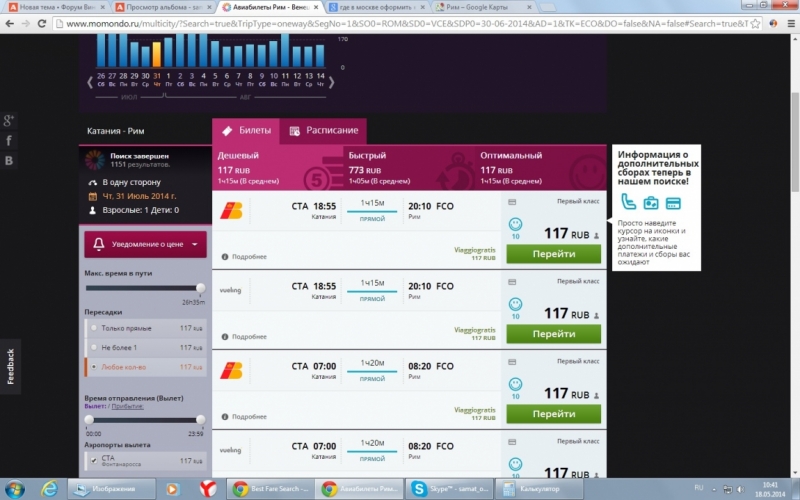Click the calendar icon beside date
Screen dimensions: 800x500
point(92,196)
